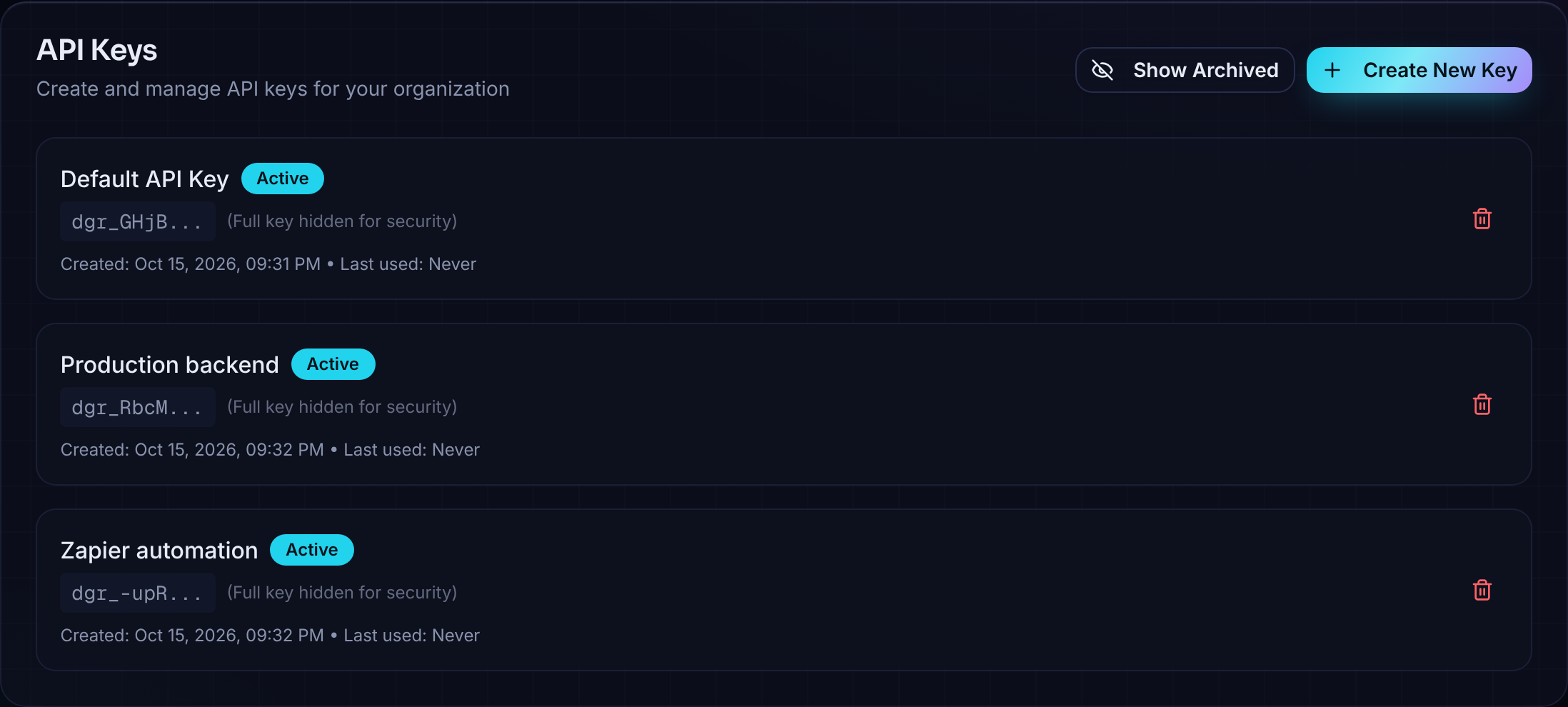Create New Key button
Image resolution: width=1568 pixels, height=707 pixels.
[1419, 70]
